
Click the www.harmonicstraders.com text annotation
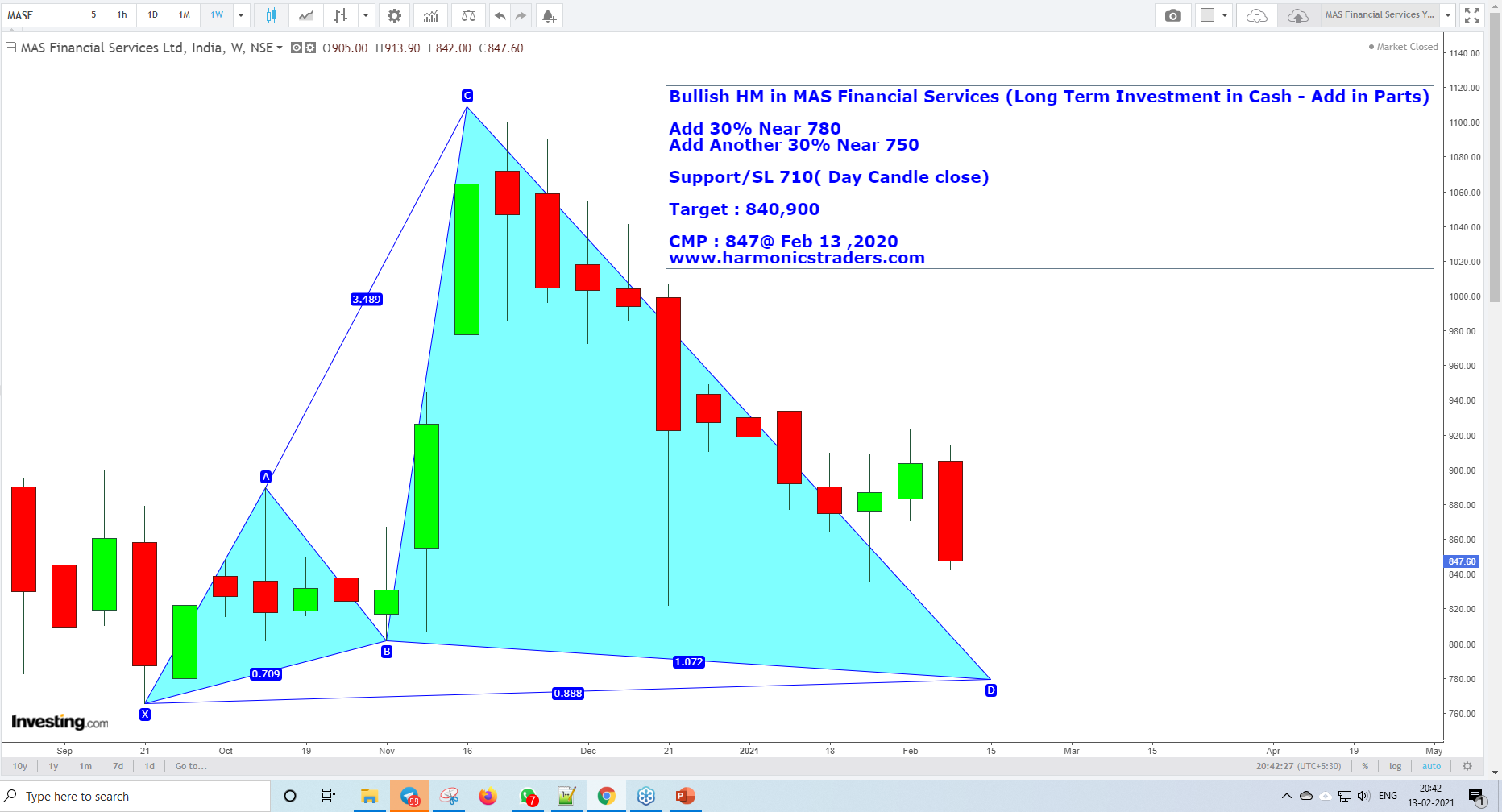[797, 258]
